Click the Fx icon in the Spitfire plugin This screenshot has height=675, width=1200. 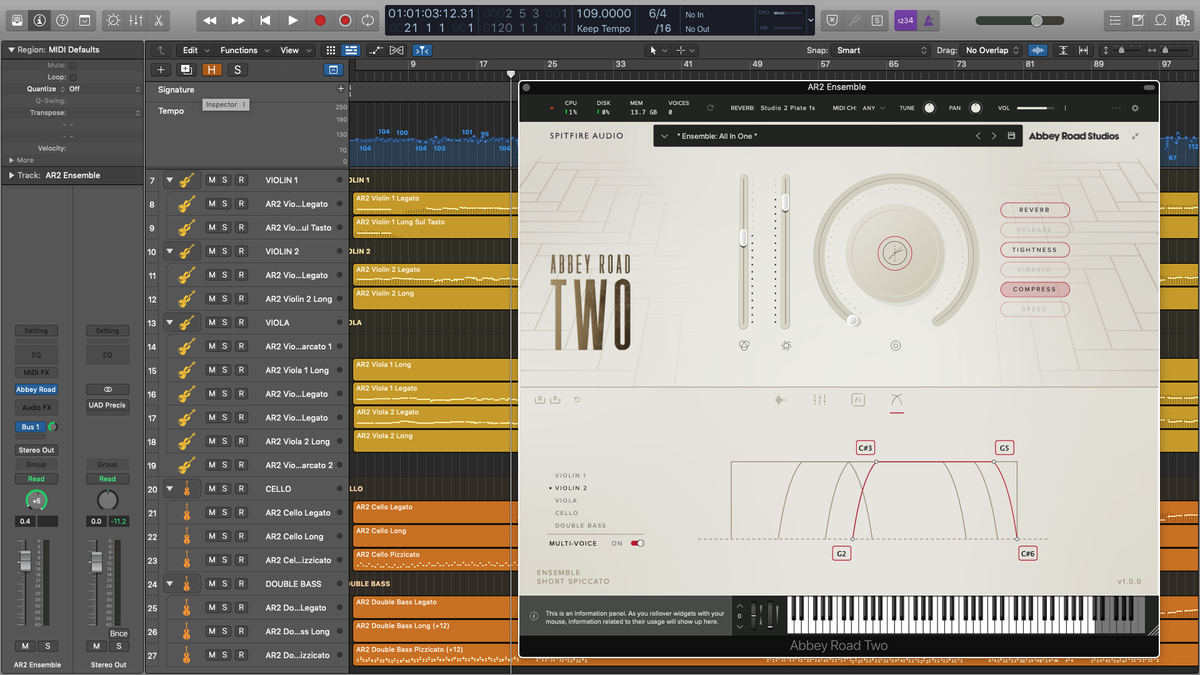click(858, 399)
